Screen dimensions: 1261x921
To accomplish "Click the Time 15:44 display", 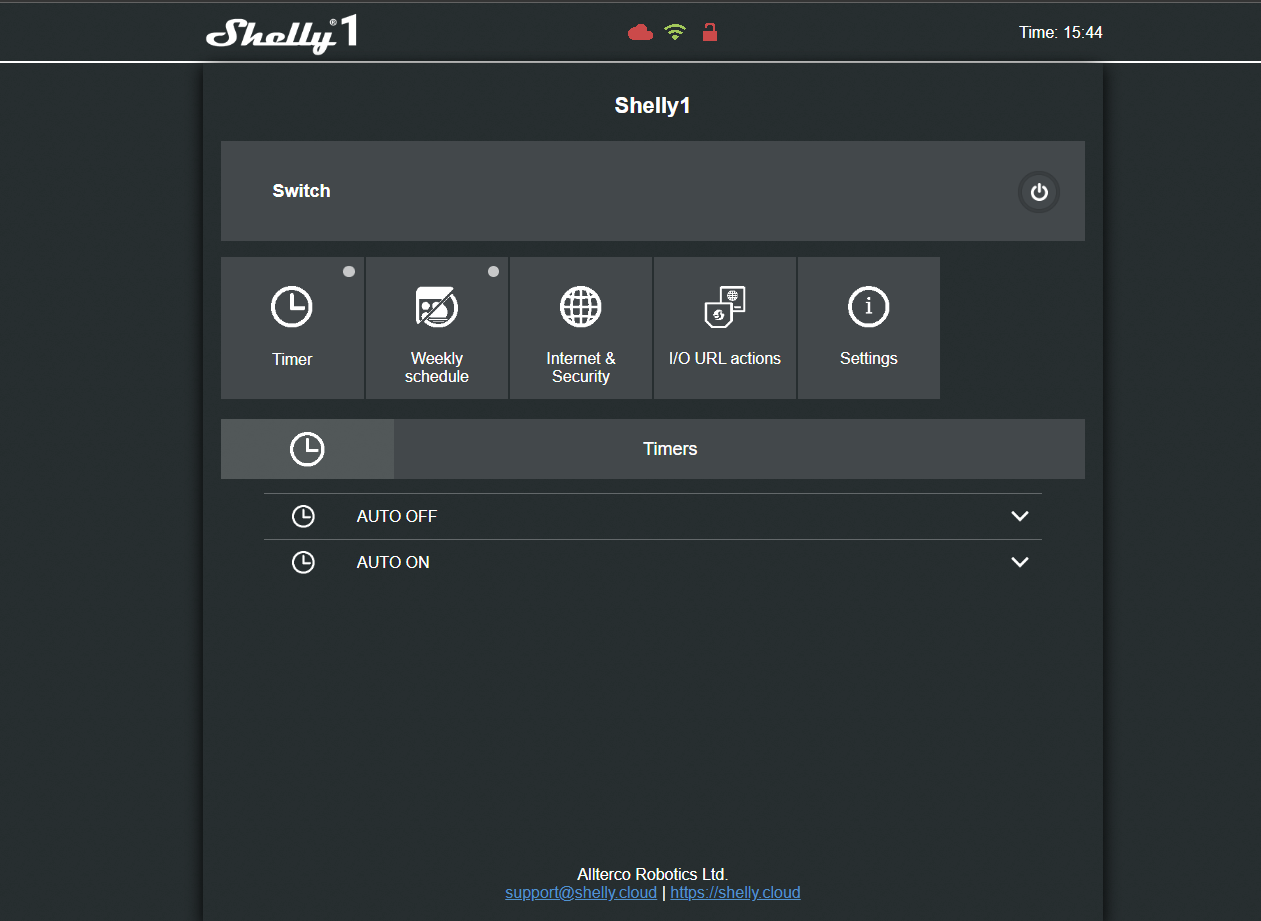I will [x=1061, y=33].
